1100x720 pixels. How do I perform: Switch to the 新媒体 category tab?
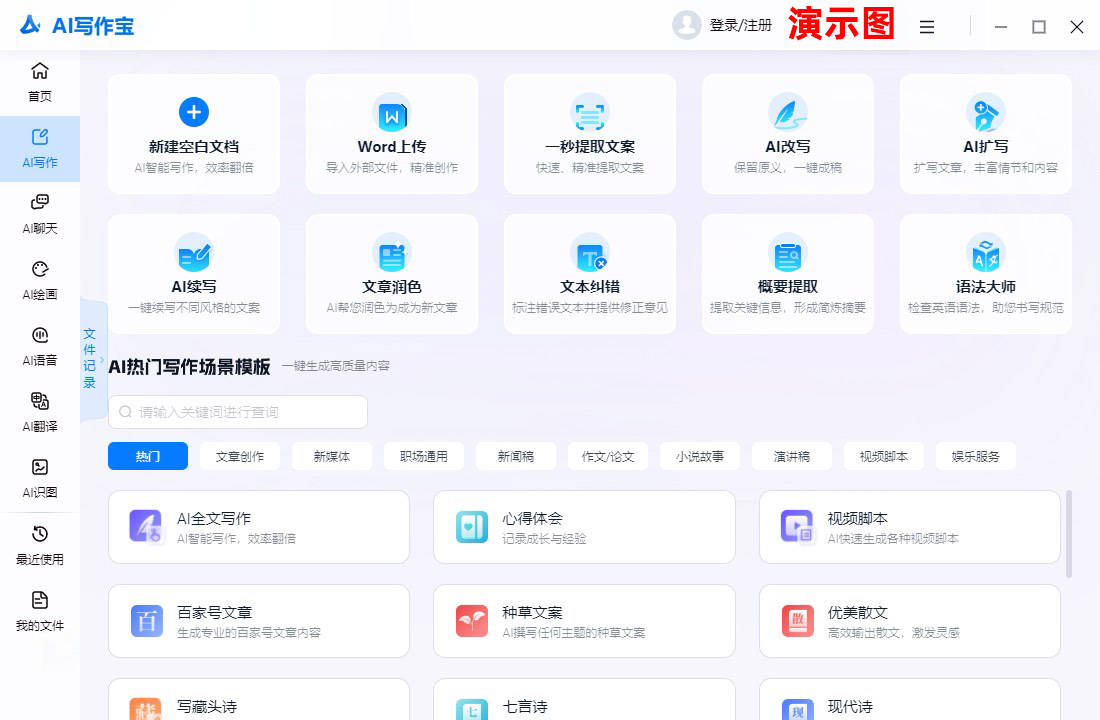pyautogui.click(x=332, y=456)
